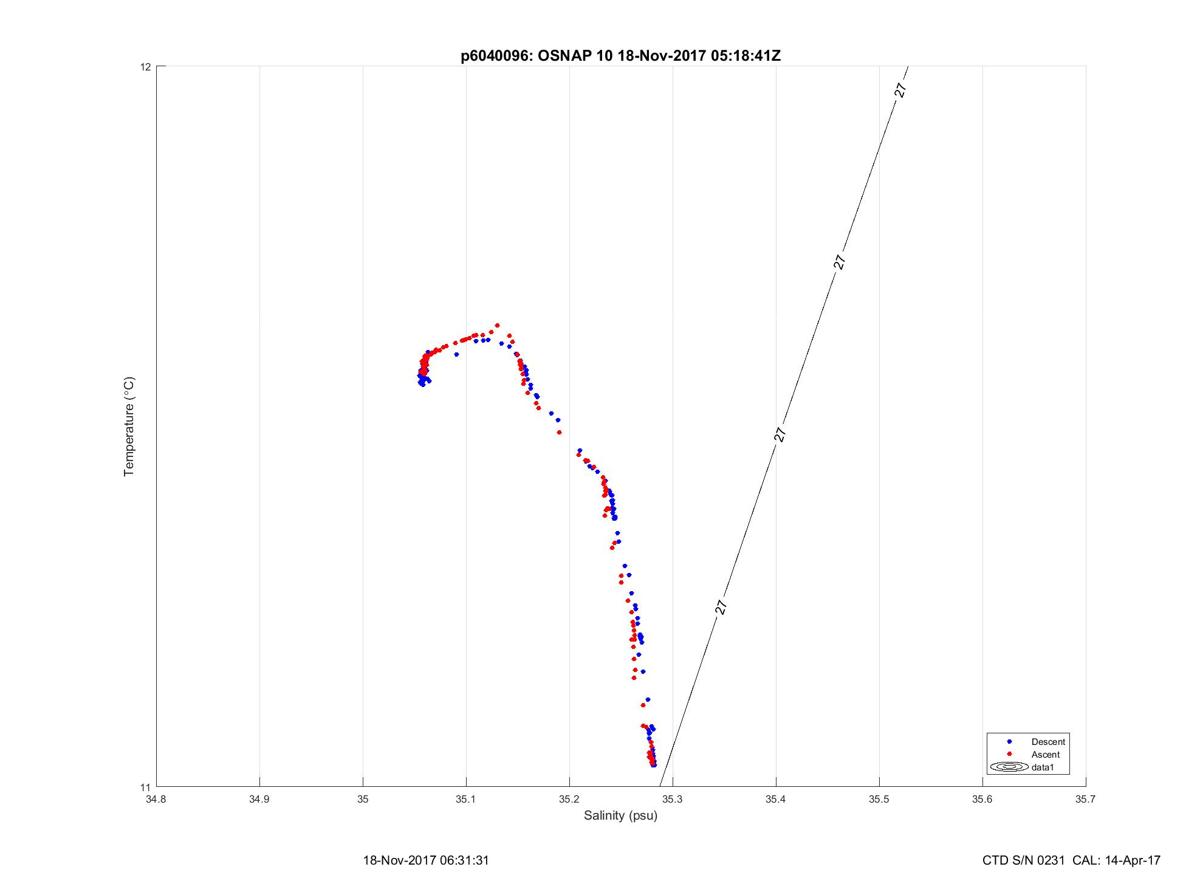The height and width of the screenshot is (885, 1200).
Task: Click the 12 temperature tick label
Action: click(145, 67)
